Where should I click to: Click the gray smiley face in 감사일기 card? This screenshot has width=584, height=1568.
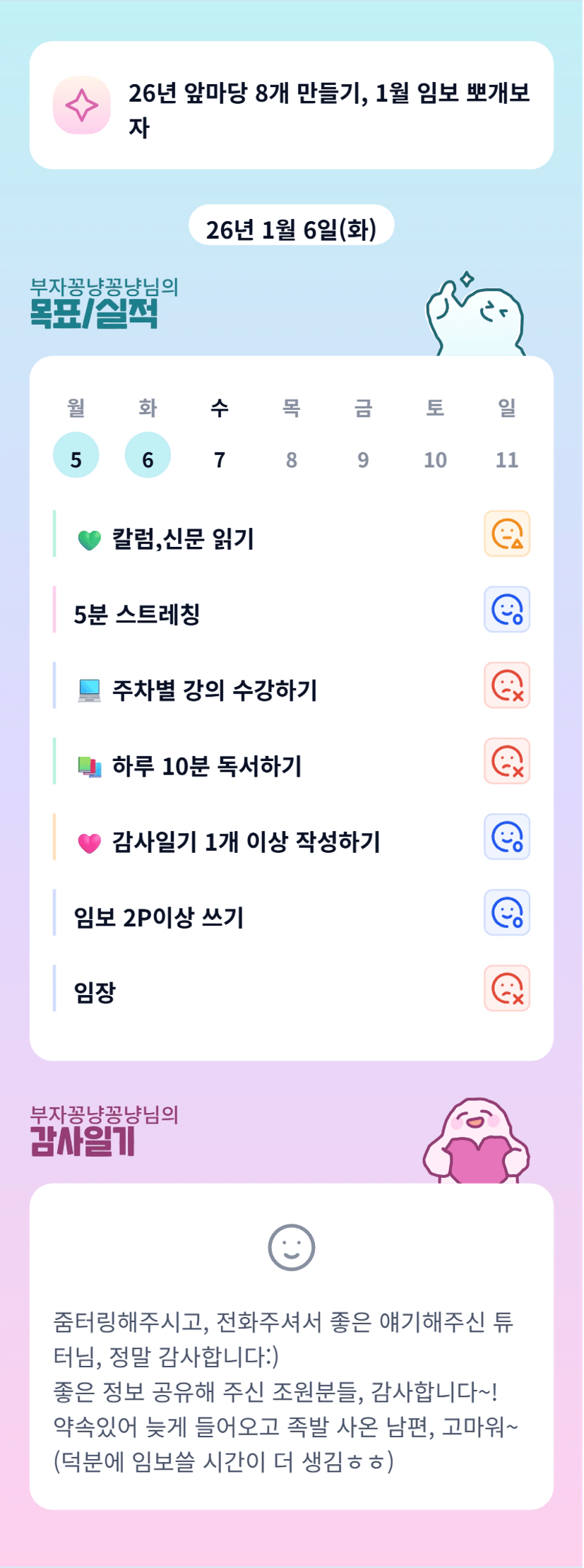tap(292, 1247)
